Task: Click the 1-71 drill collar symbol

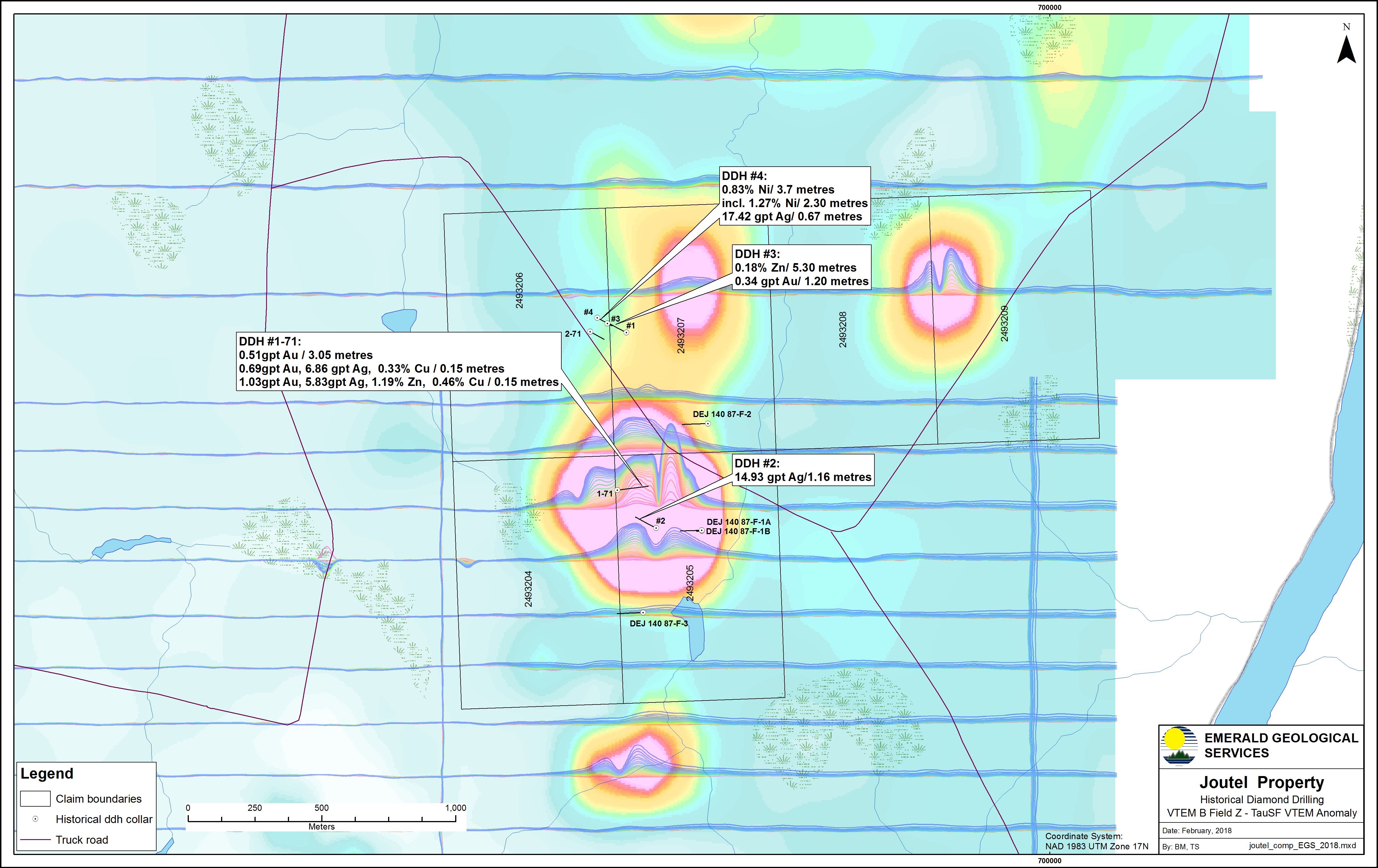Action: pyautogui.click(x=617, y=491)
